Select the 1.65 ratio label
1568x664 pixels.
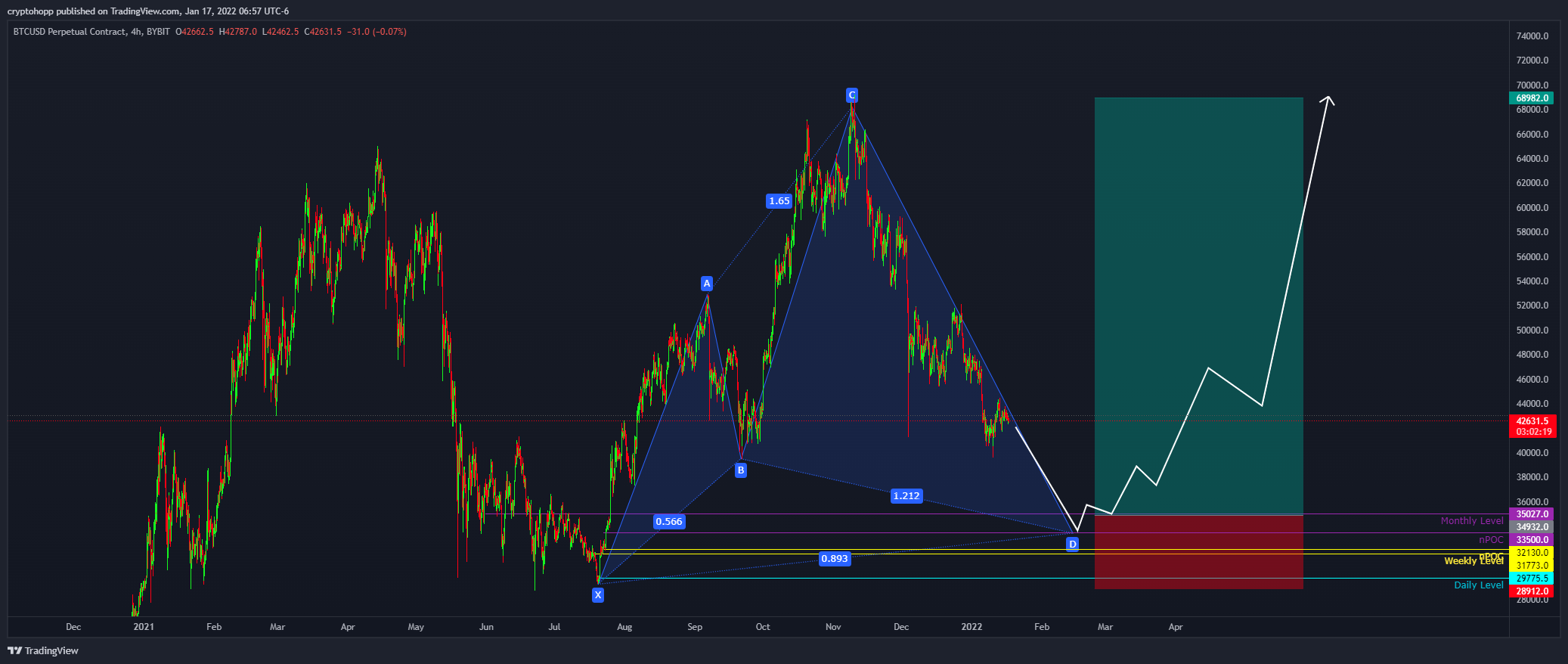[x=779, y=201]
